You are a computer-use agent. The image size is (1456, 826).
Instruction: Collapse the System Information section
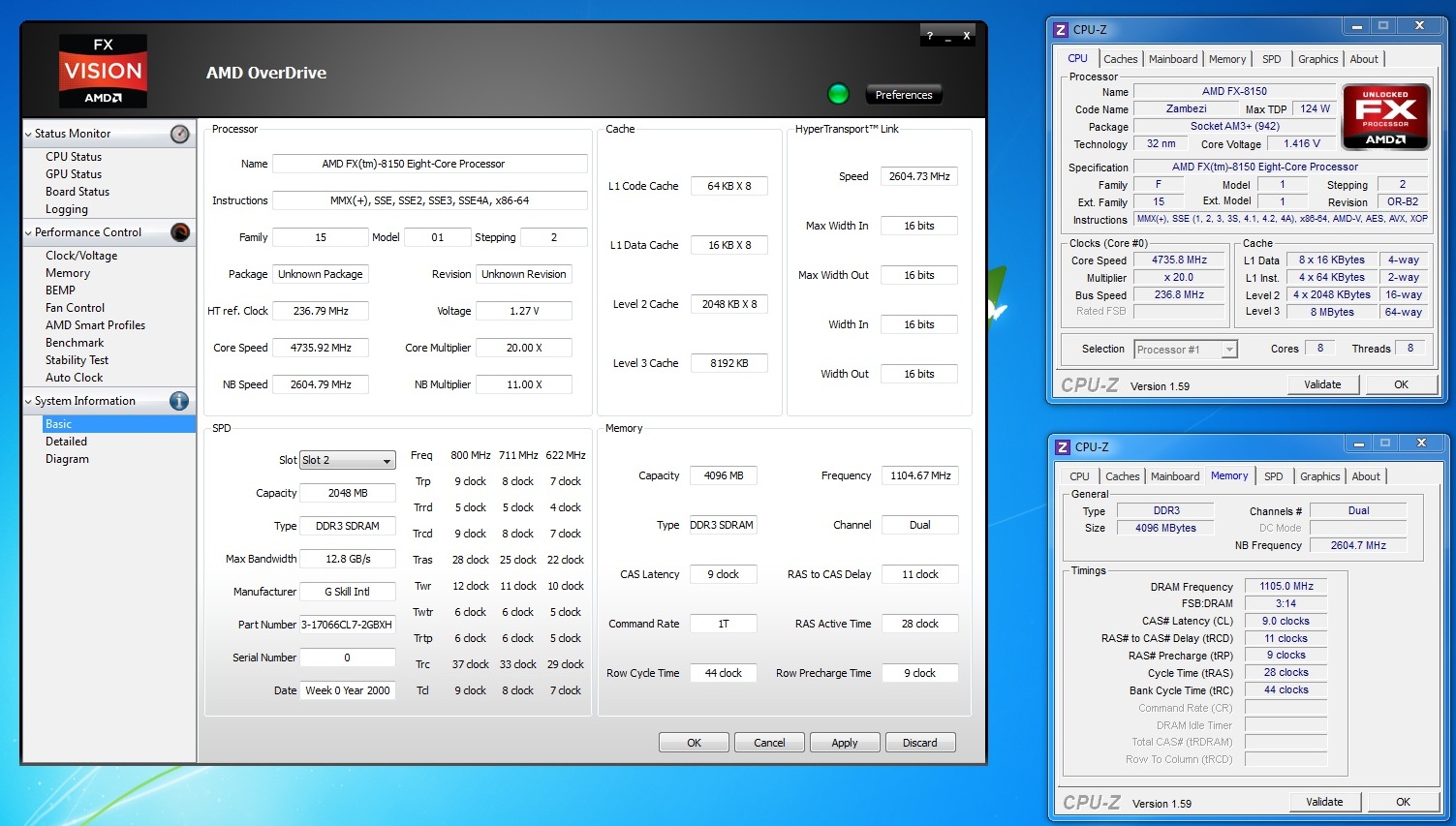tap(28, 402)
